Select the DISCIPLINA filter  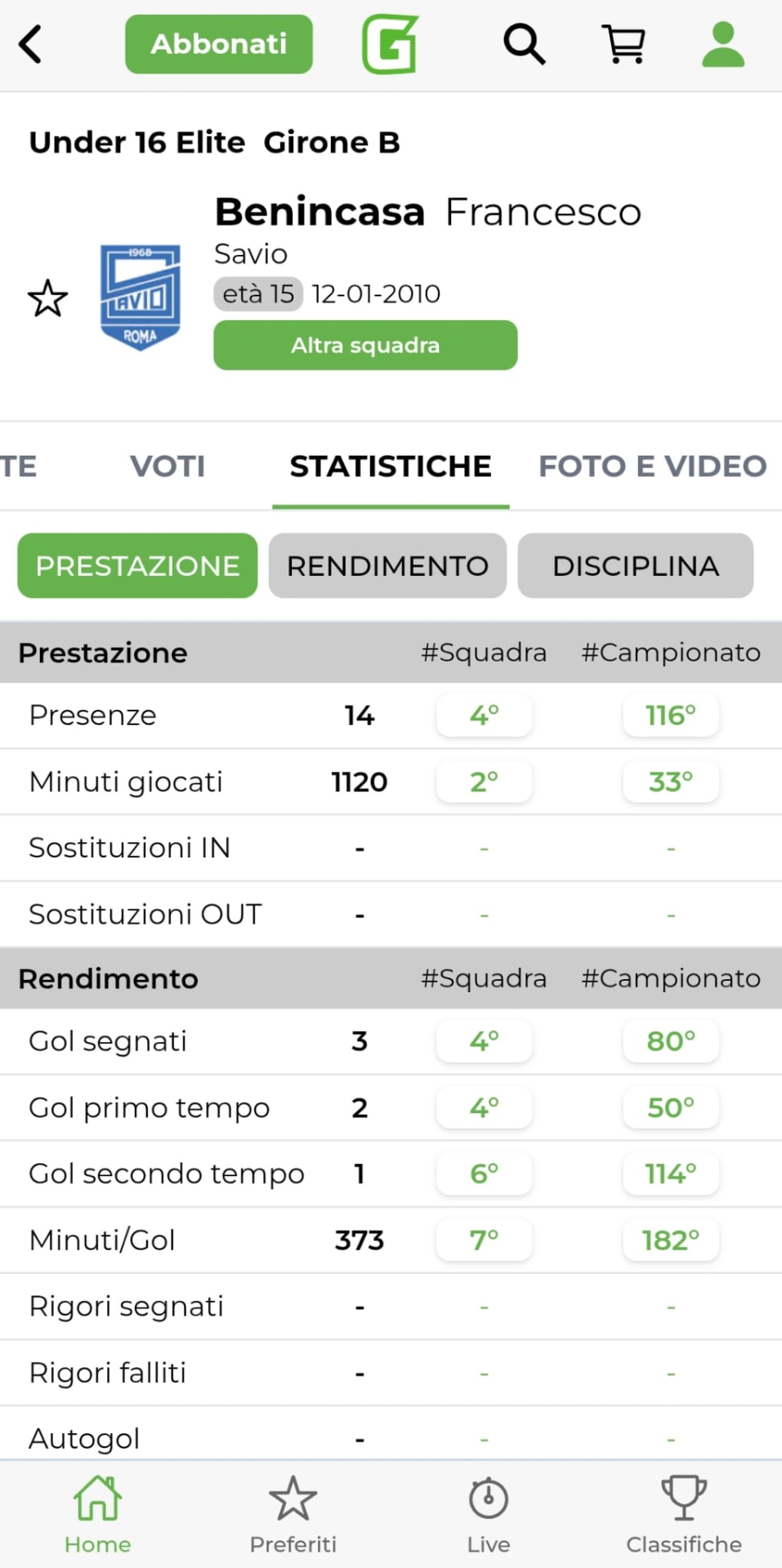(x=636, y=566)
